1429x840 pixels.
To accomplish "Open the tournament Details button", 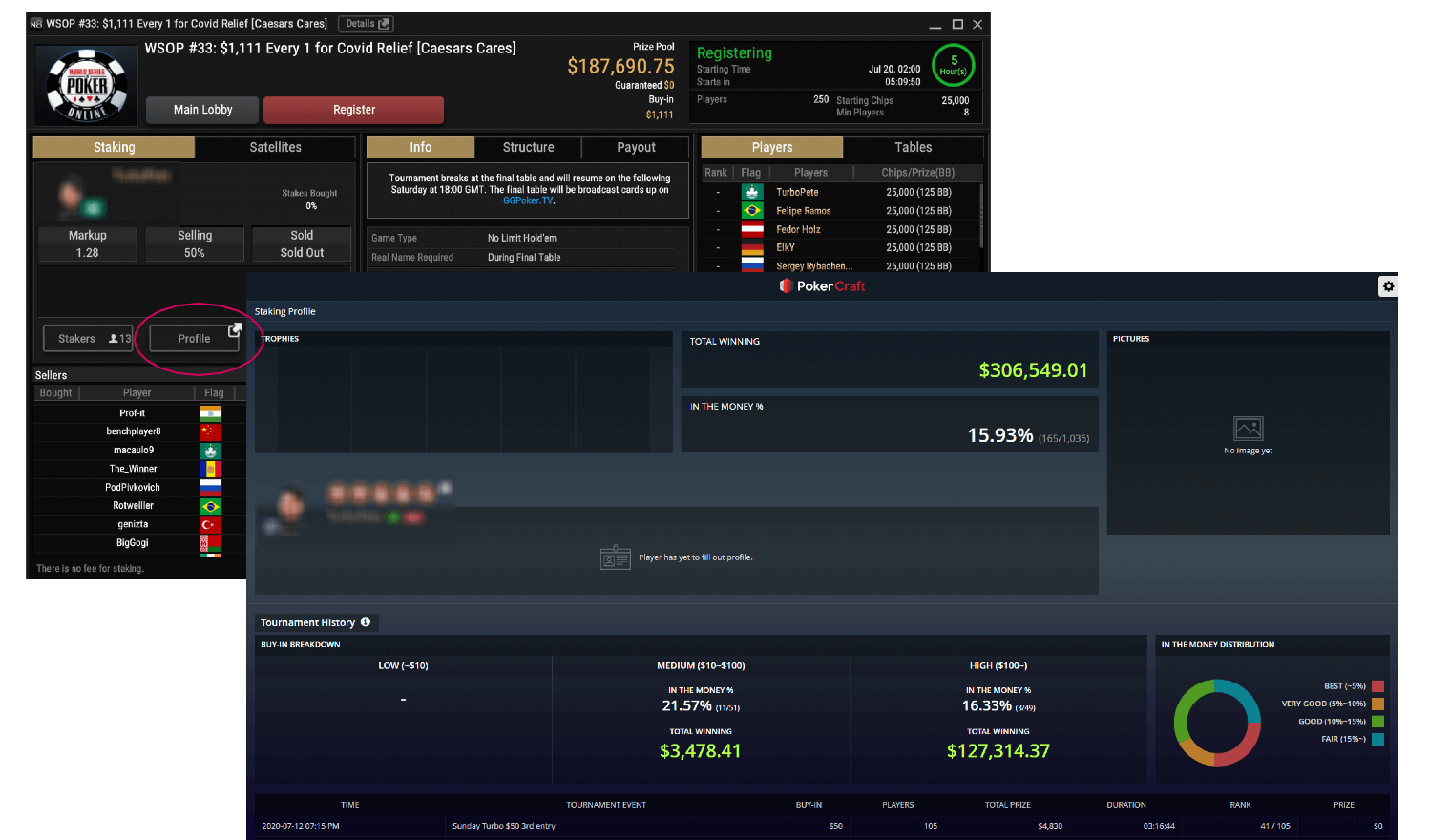I will pyautogui.click(x=367, y=24).
